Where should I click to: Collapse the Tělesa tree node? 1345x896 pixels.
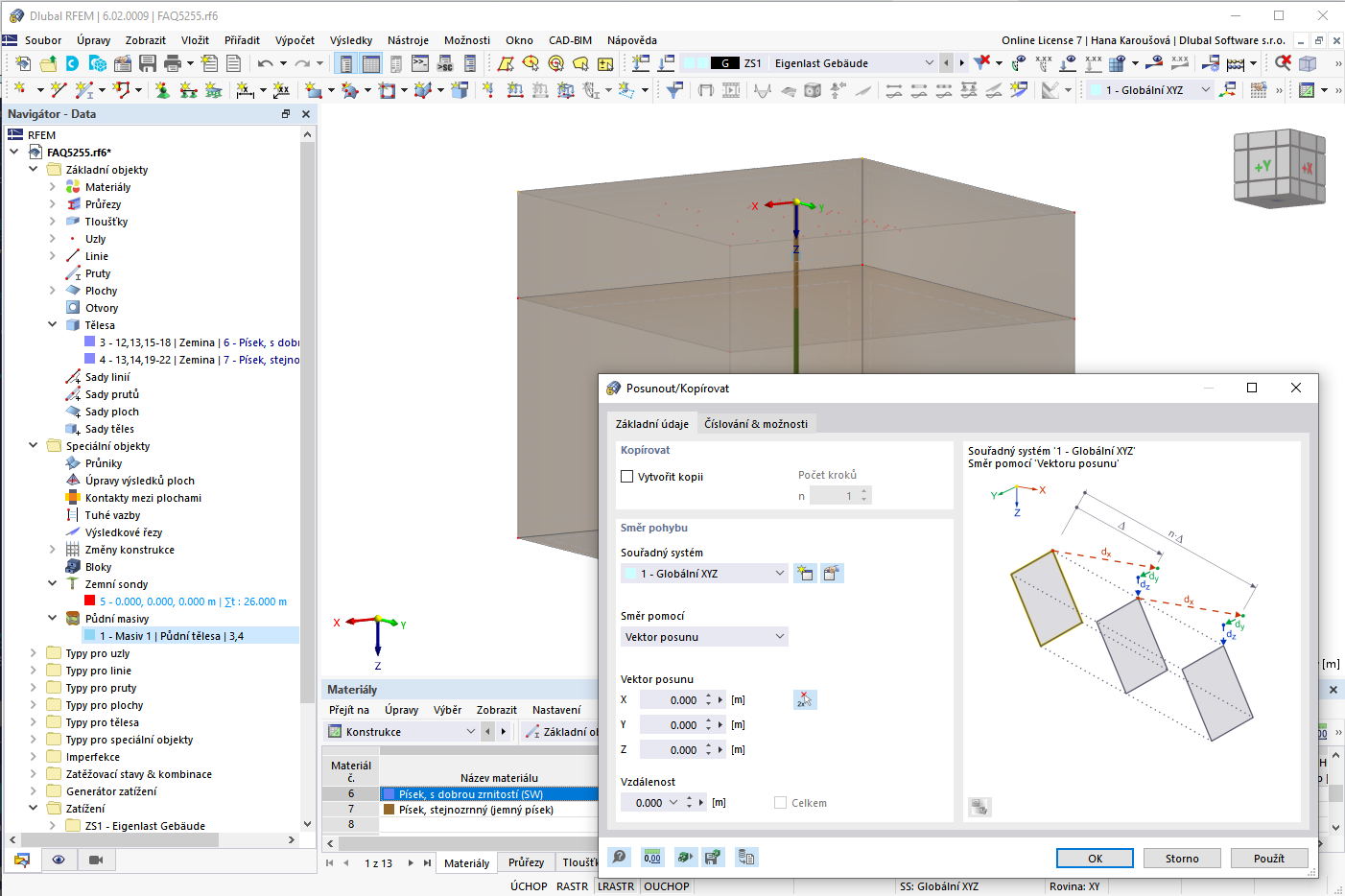click(x=53, y=325)
